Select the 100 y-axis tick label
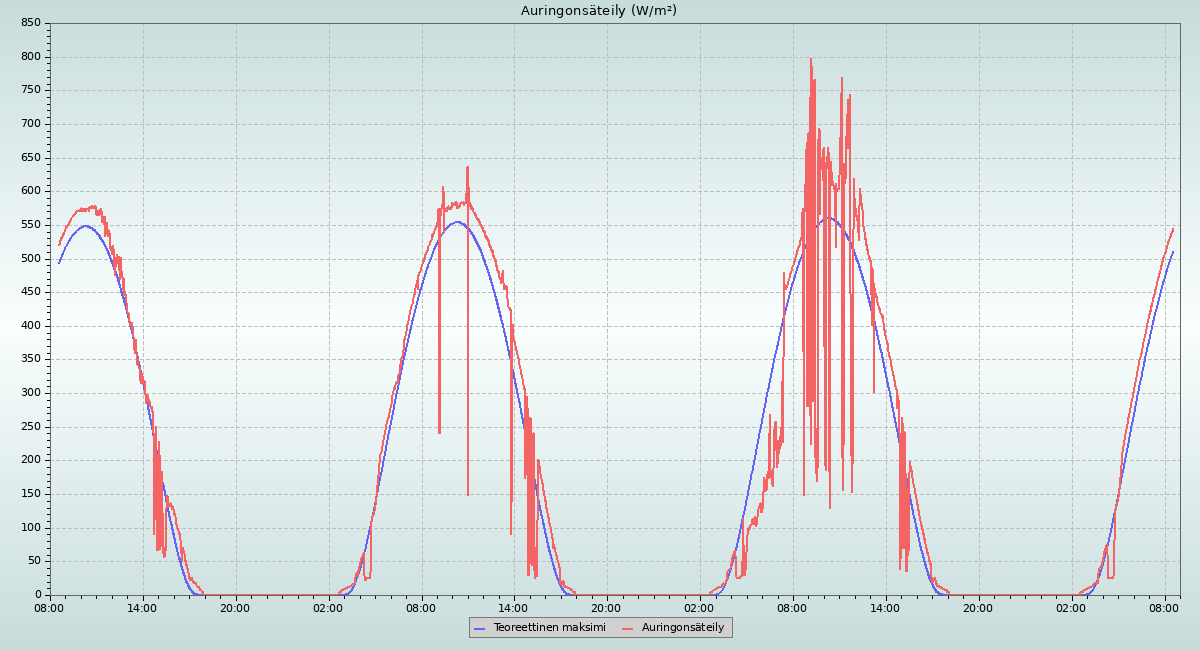This screenshot has height=650, width=1200. tap(31, 528)
